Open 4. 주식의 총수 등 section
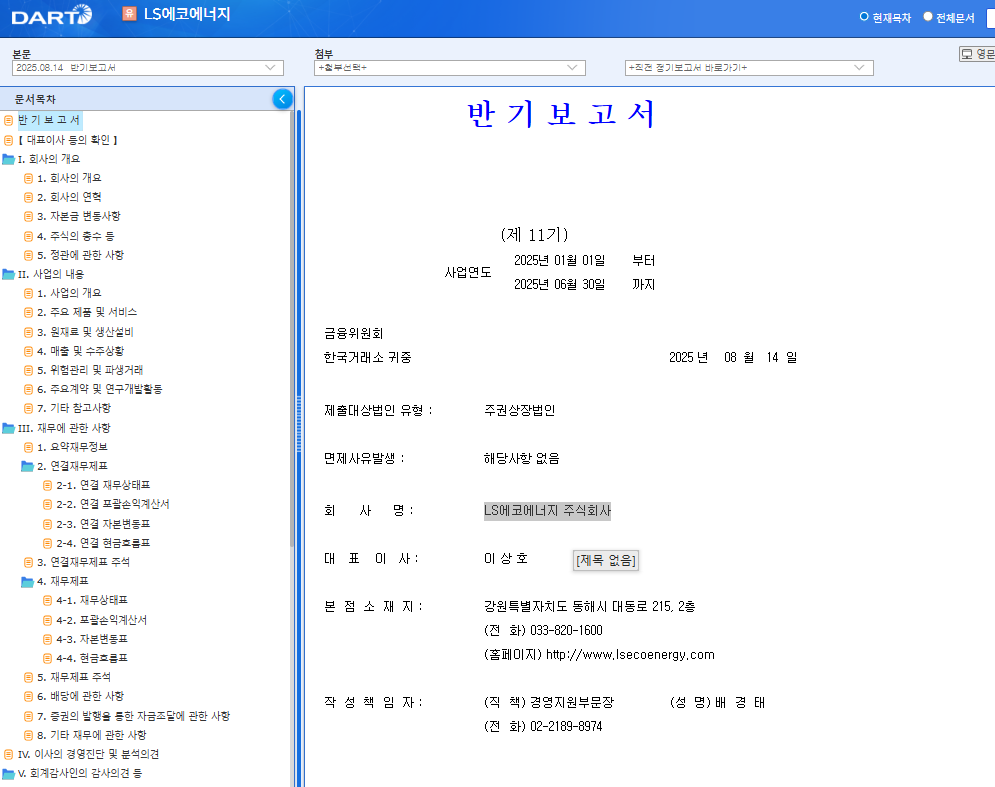This screenshot has height=787, width=995. 76,236
